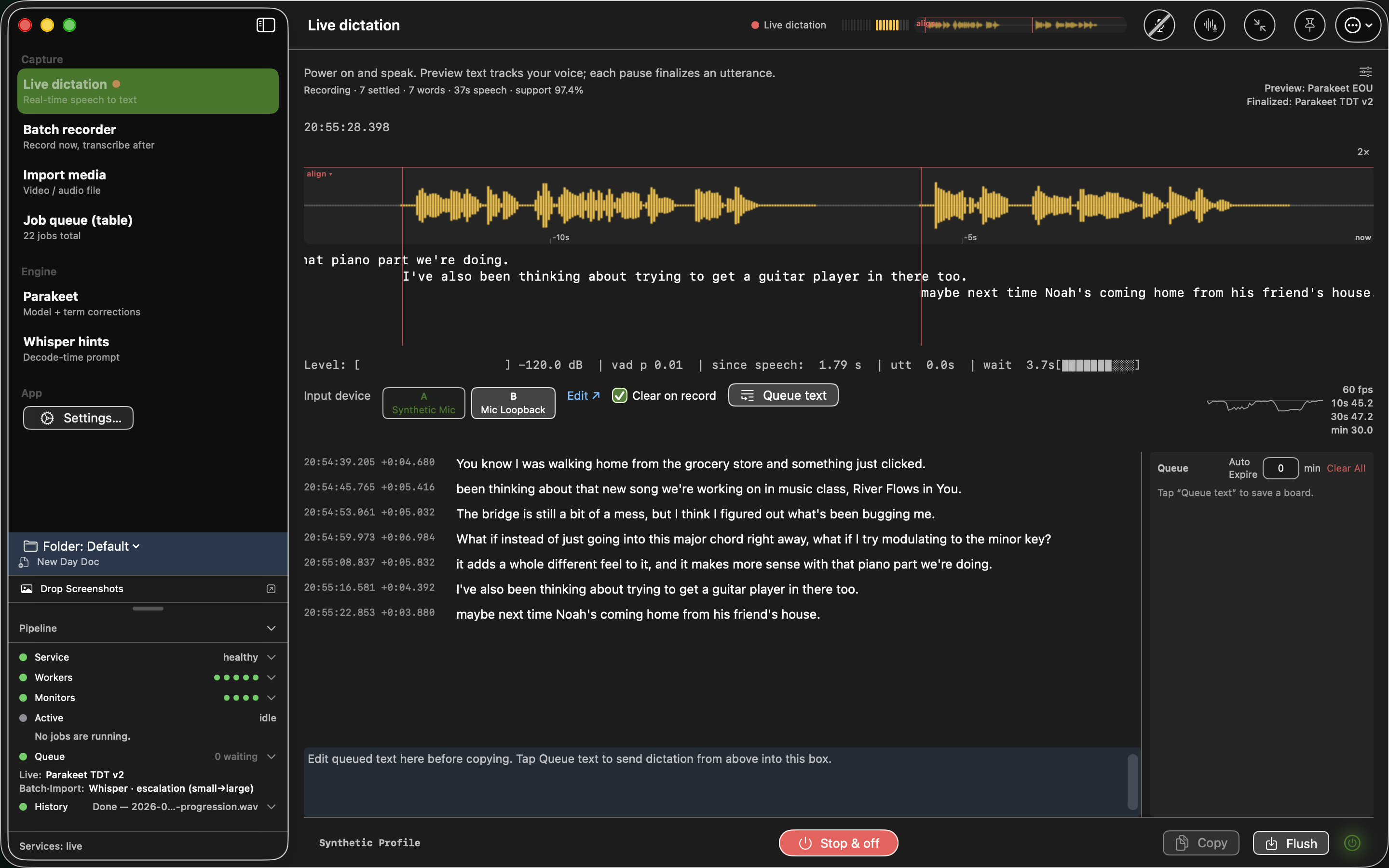Click the muted microphone slash icon

[1159, 25]
